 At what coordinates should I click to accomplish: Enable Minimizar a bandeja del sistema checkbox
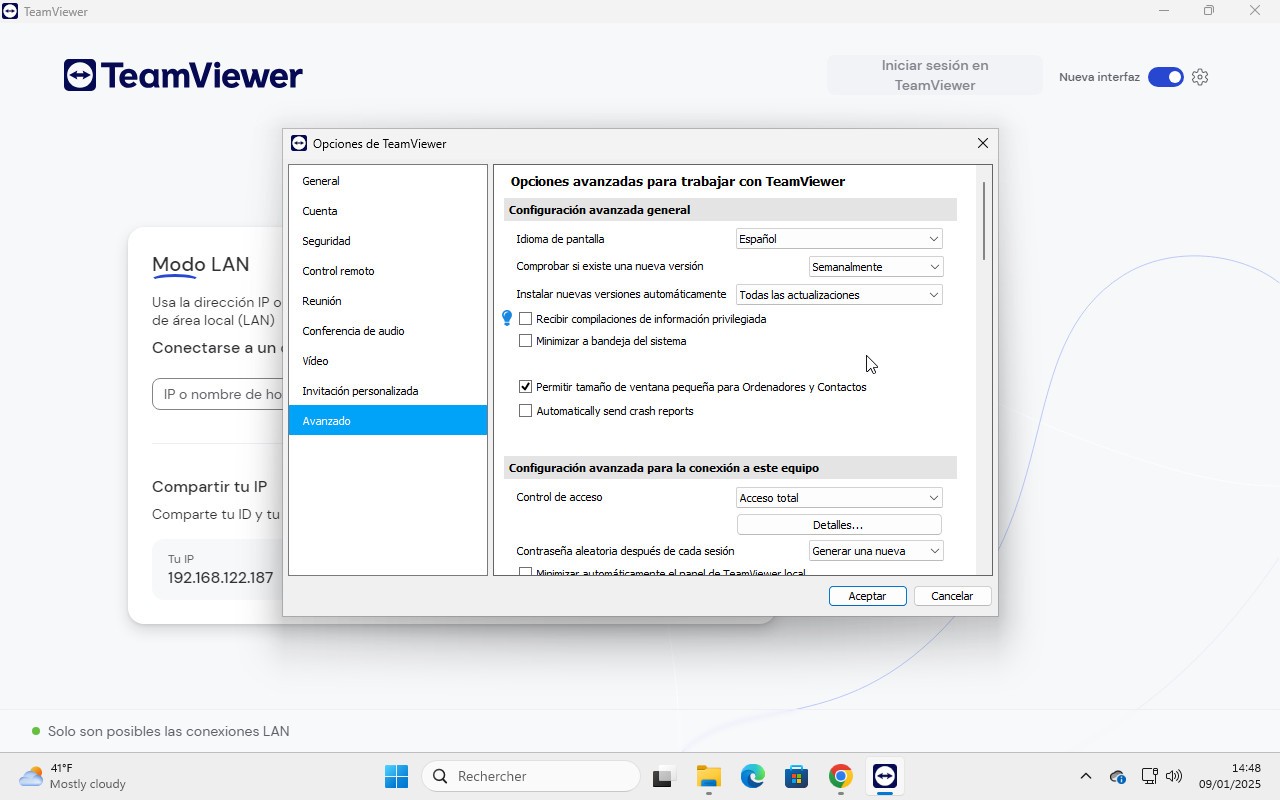click(525, 341)
